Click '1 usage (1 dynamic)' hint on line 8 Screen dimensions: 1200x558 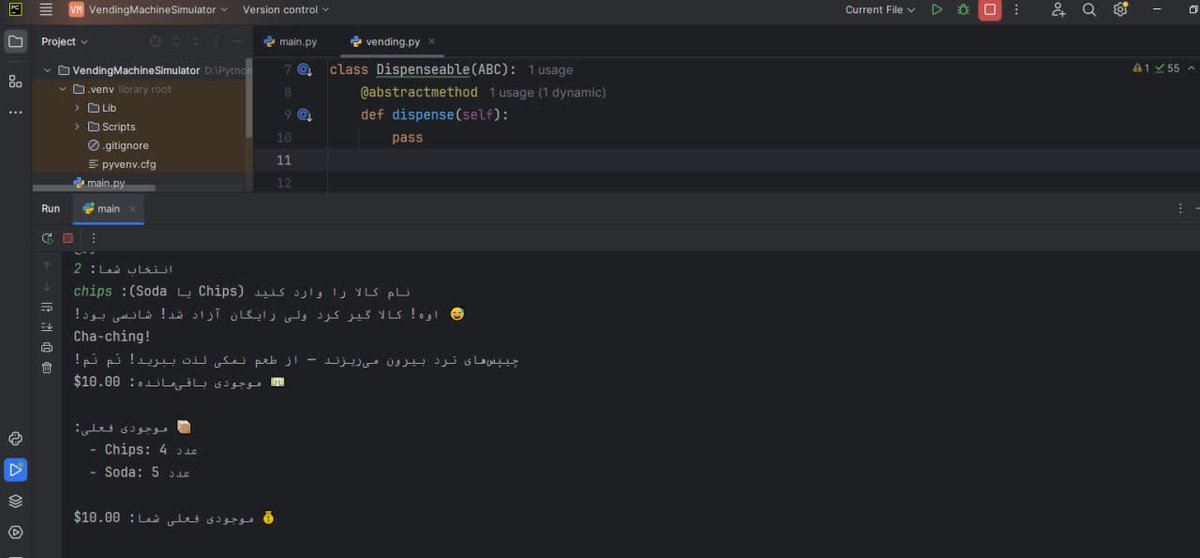coord(548,92)
